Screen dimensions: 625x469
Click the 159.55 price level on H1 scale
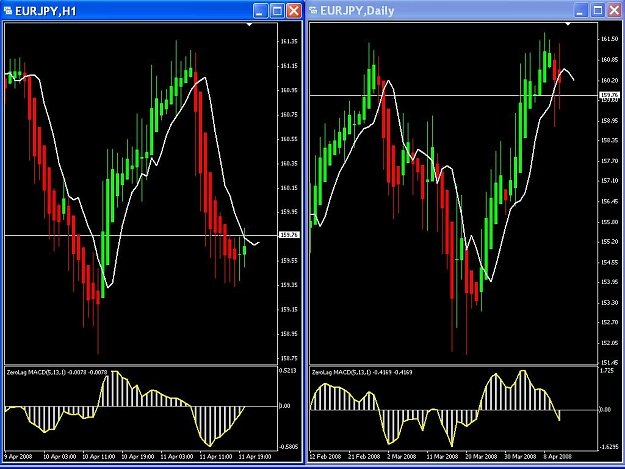tap(289, 261)
